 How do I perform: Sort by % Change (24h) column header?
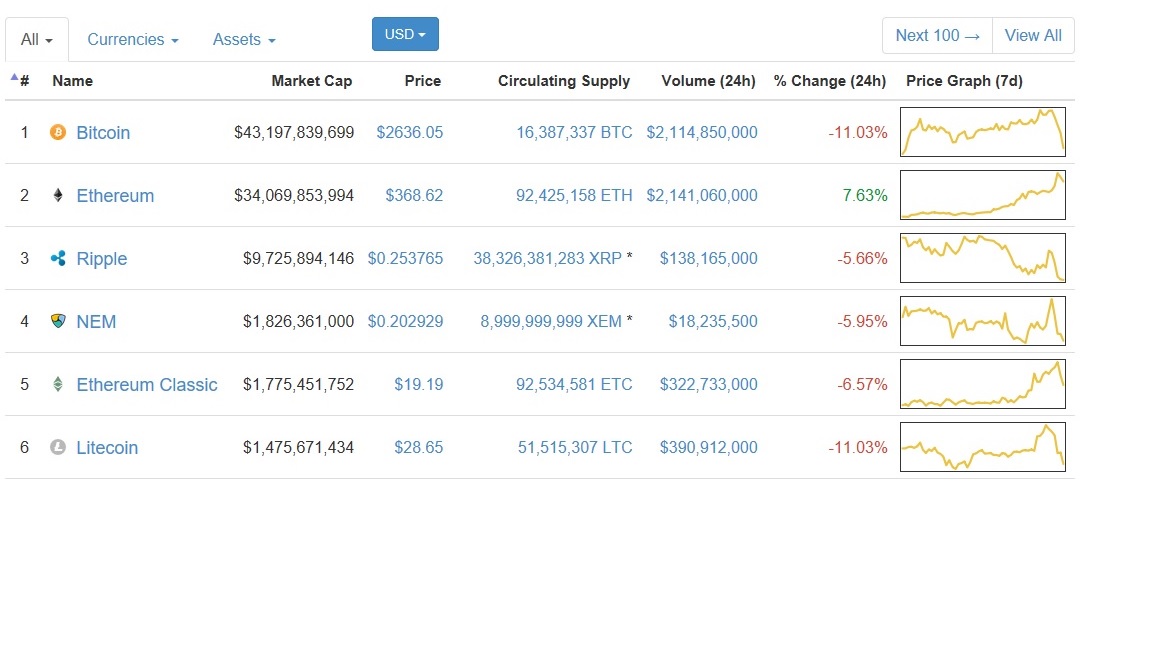pyautogui.click(x=829, y=81)
